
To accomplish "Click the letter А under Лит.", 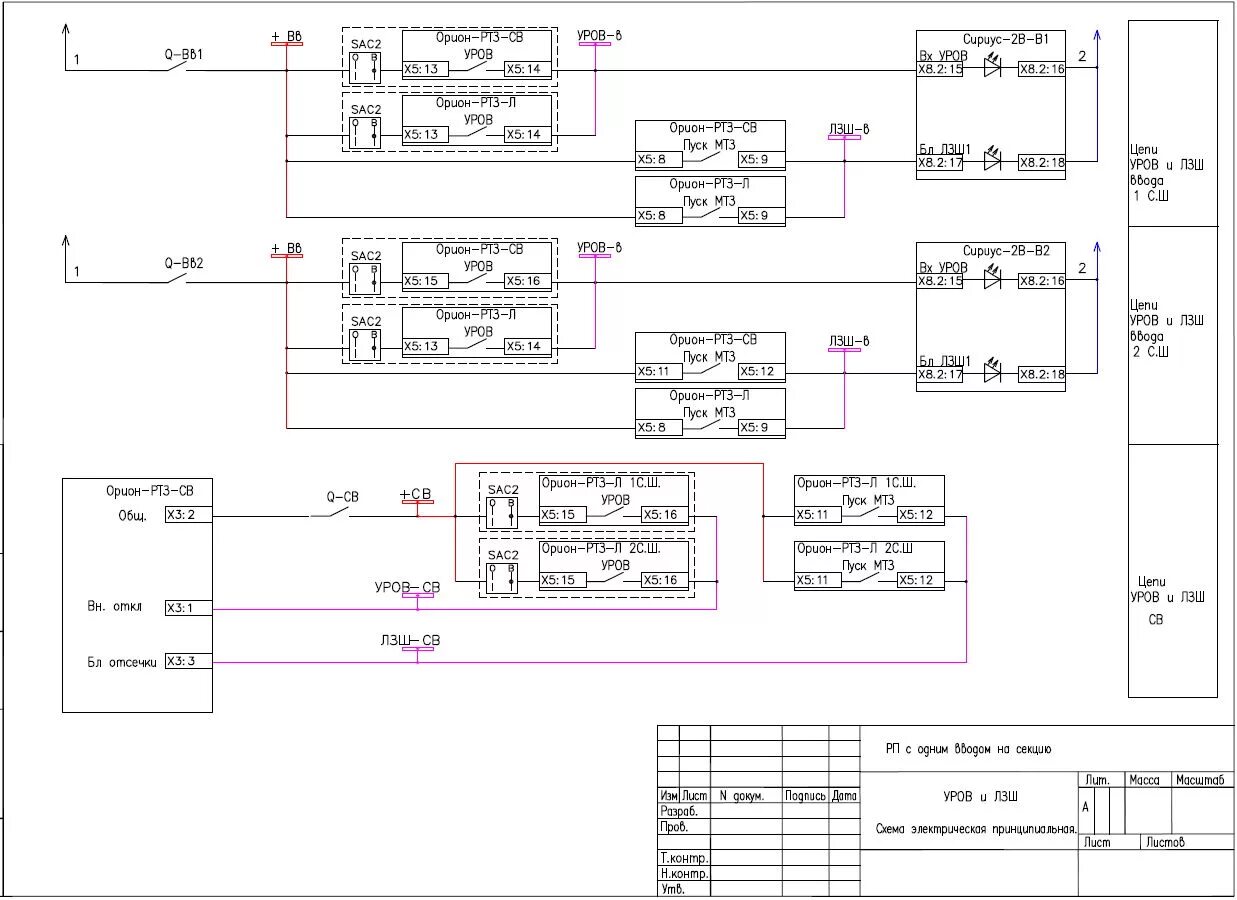I will click(1085, 805).
